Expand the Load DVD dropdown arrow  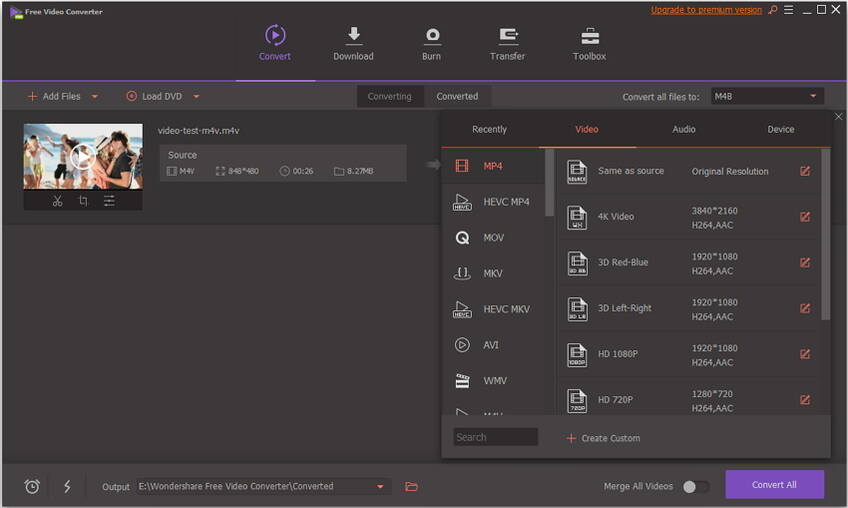196,96
